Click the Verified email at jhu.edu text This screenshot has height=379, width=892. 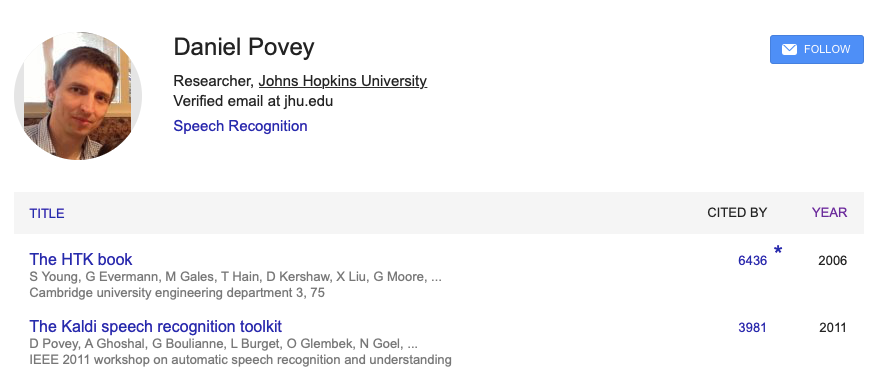click(x=253, y=101)
